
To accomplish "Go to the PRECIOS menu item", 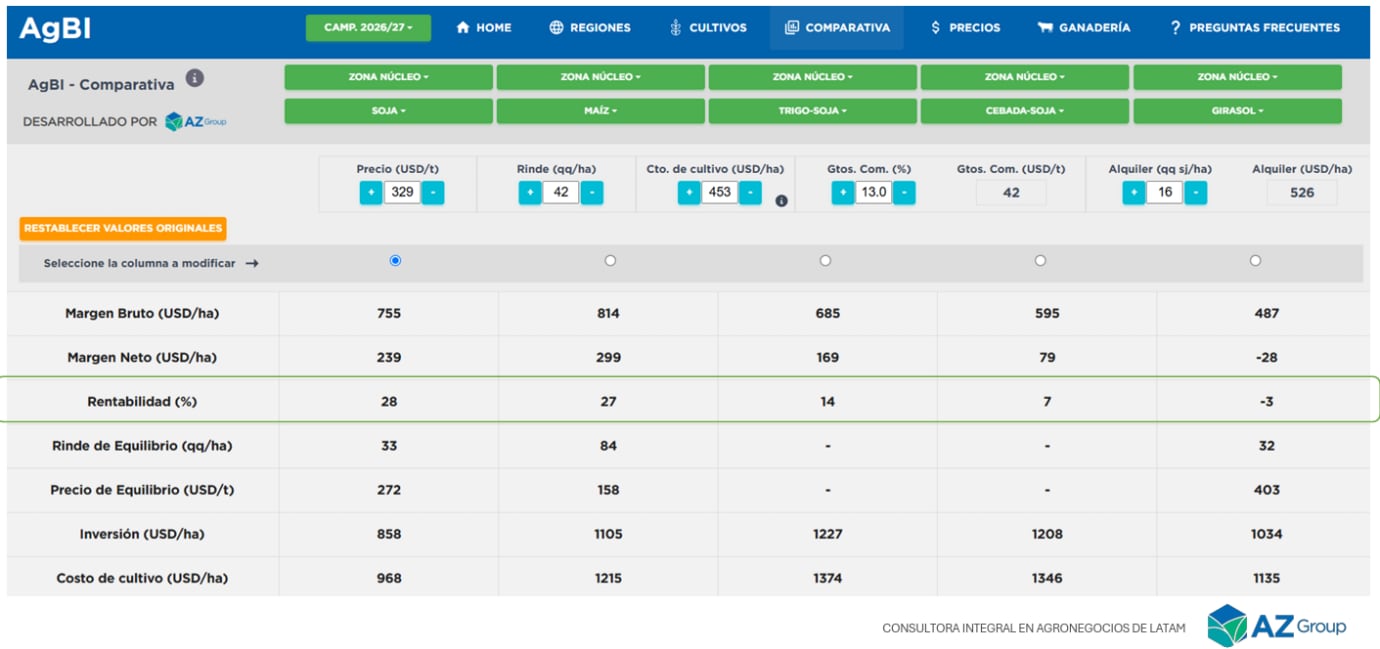I will pyautogui.click(x=965, y=28).
